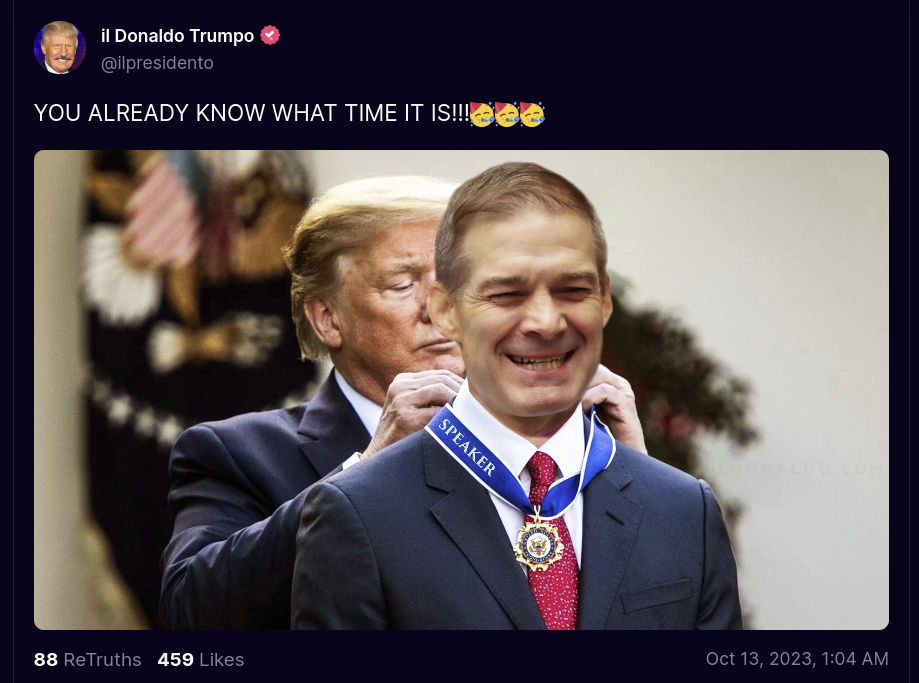View the 88 ReTruths list
Image resolution: width=919 pixels, height=683 pixels.
tap(87, 660)
